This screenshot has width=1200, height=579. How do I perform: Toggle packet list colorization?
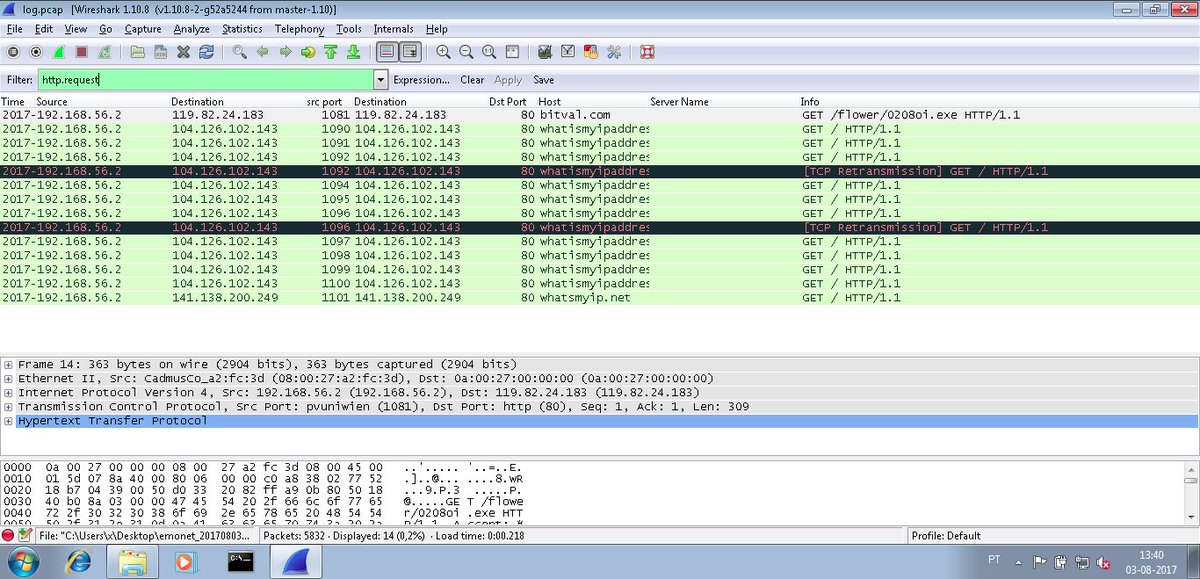point(389,51)
